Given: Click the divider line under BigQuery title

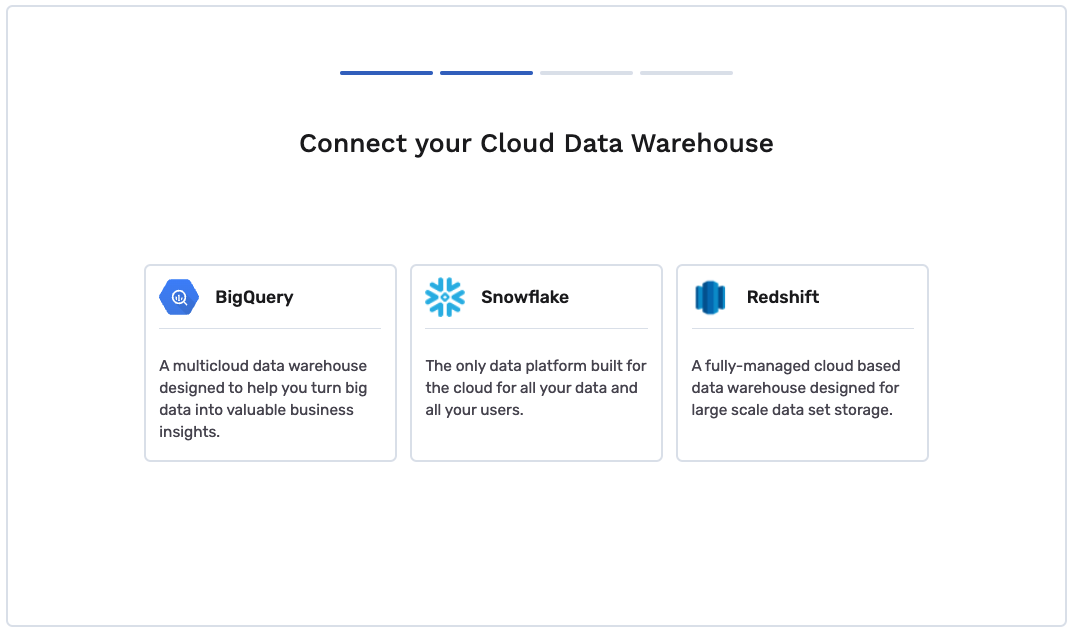Looking at the screenshot, I should point(270,329).
